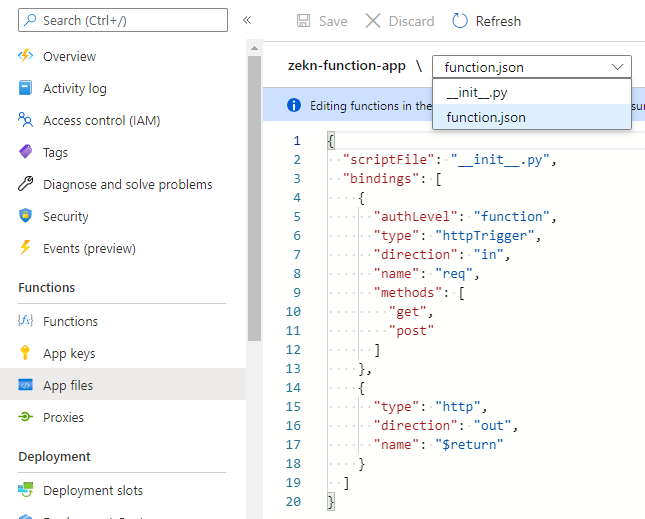645x519 pixels.
Task: Click the sidebar vertical scrollbar
Action: click(255, 200)
